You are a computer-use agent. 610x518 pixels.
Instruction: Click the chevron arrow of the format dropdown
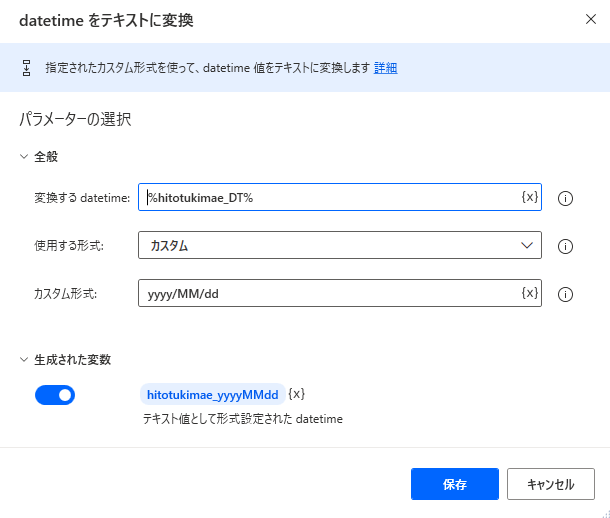click(x=527, y=245)
